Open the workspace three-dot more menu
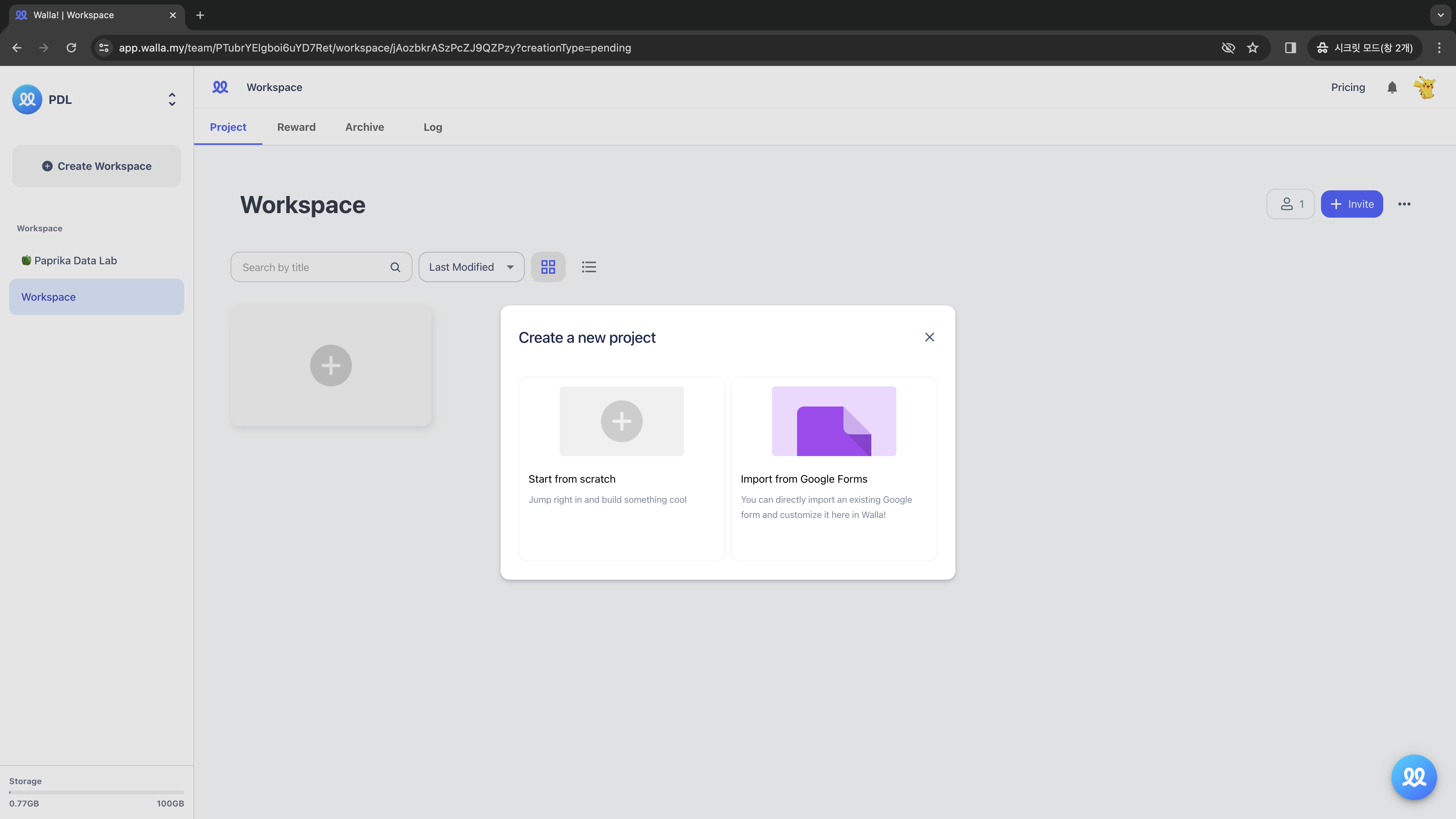This screenshot has width=1456, height=819. 1404,204
